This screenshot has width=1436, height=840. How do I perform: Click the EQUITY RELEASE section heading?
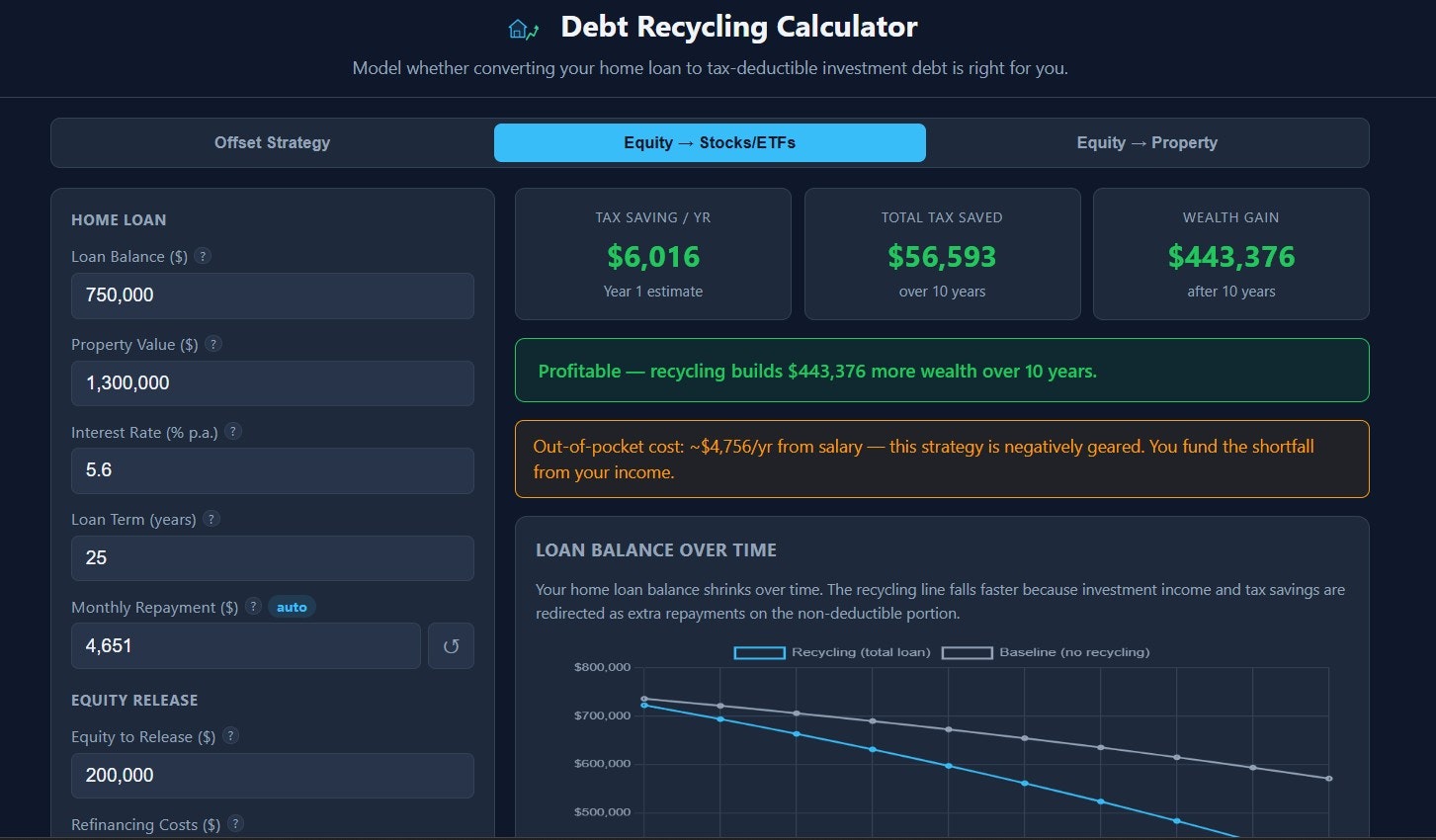click(x=134, y=700)
